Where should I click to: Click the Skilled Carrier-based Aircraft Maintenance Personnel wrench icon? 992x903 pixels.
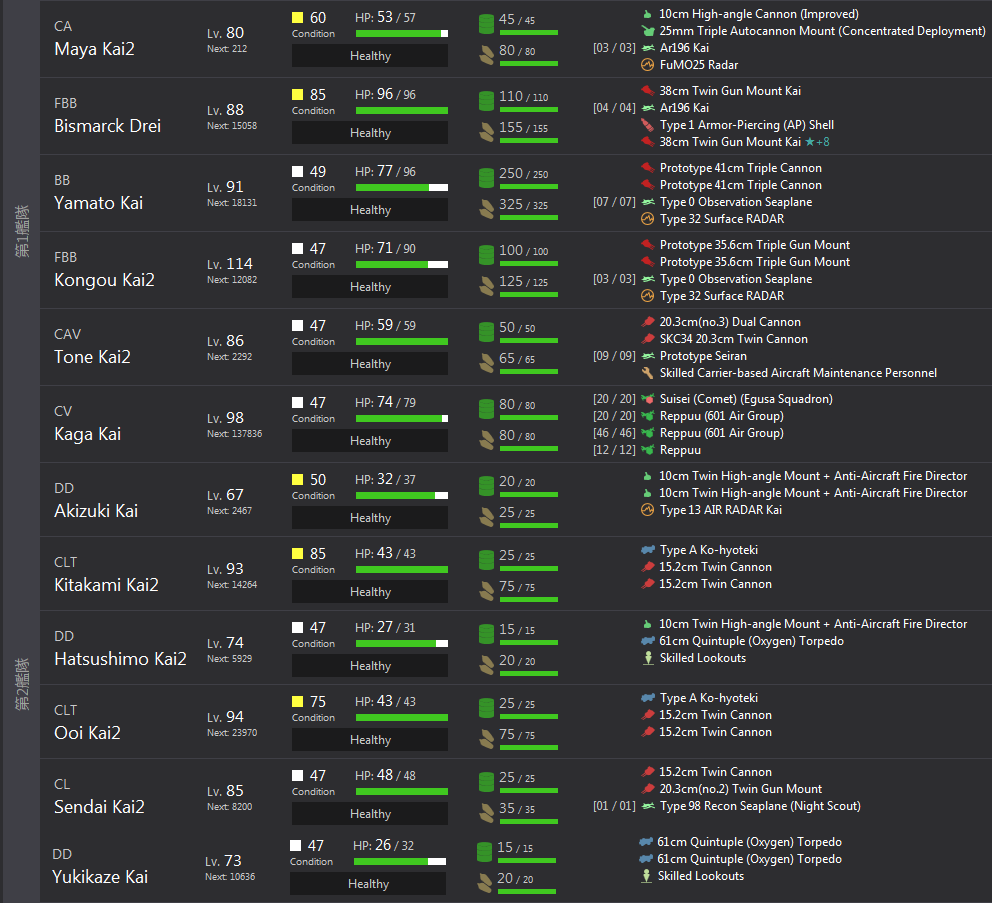coord(647,373)
